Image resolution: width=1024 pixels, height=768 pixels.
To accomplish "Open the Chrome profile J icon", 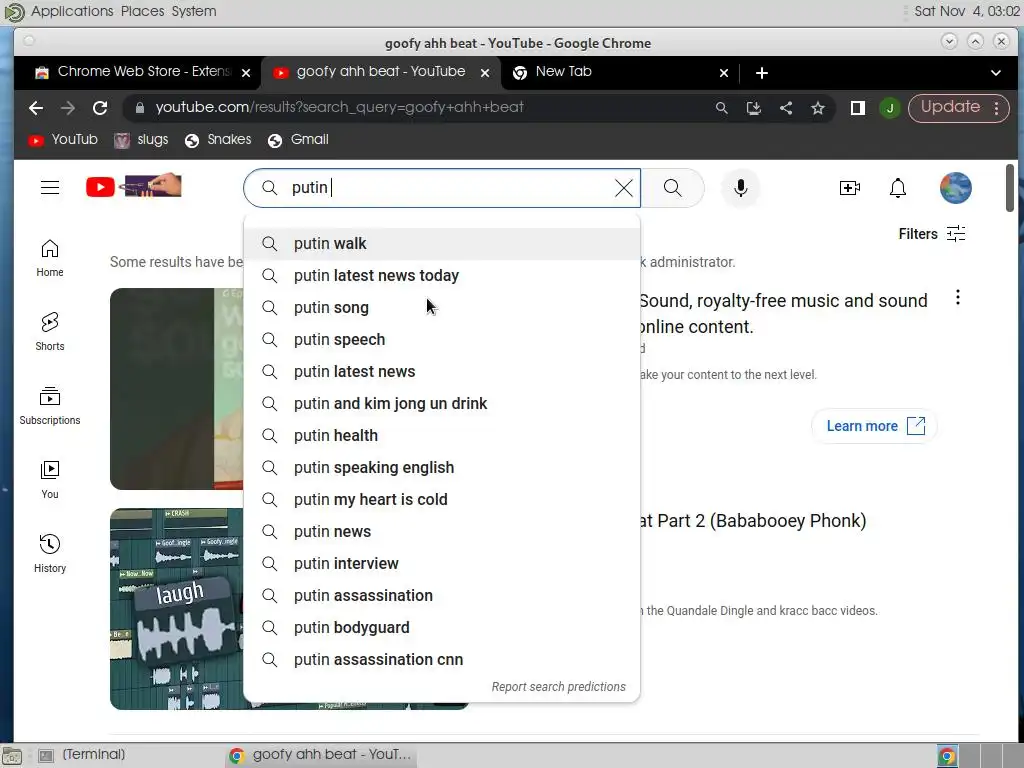I will click(889, 108).
